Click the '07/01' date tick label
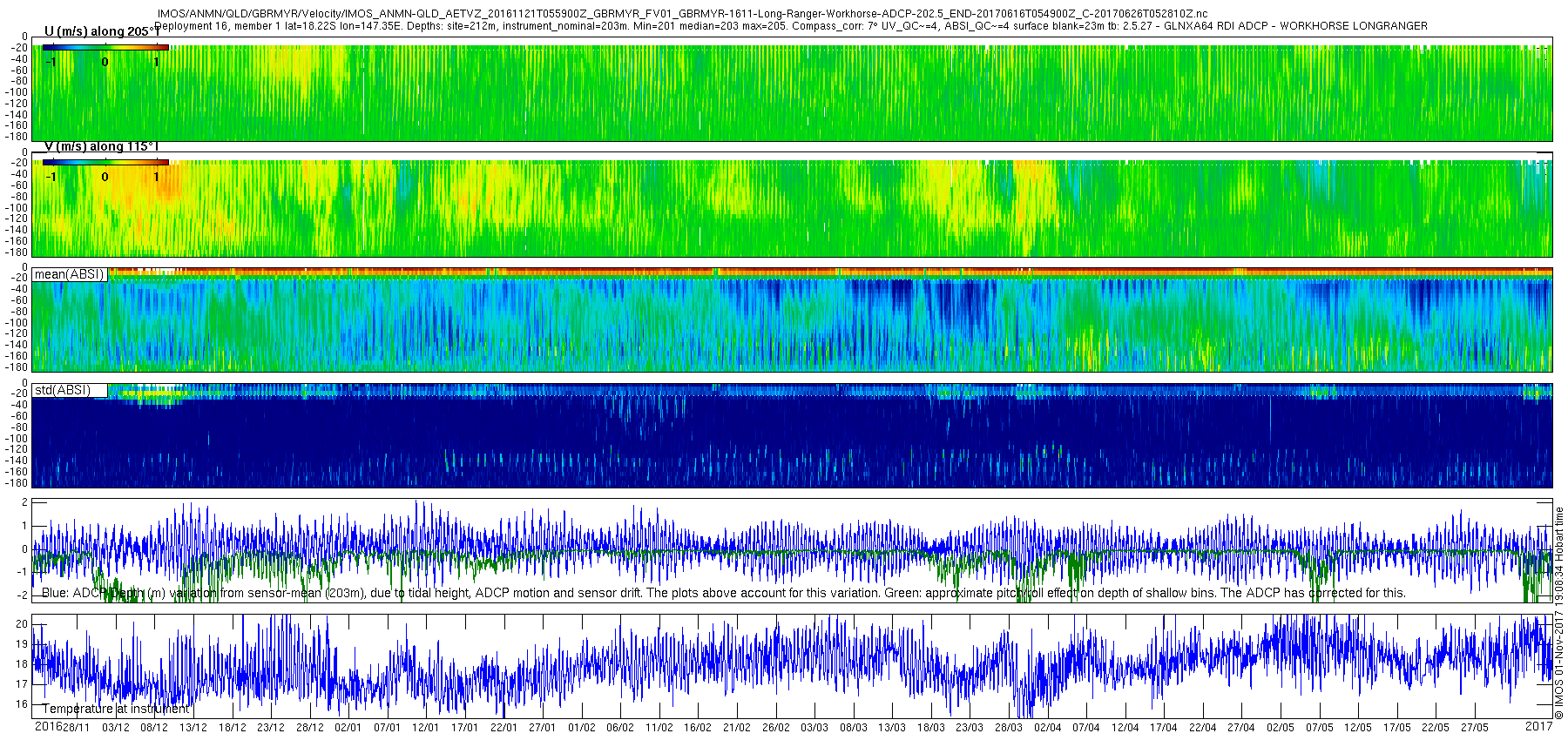The image size is (1568, 740). click(x=387, y=727)
